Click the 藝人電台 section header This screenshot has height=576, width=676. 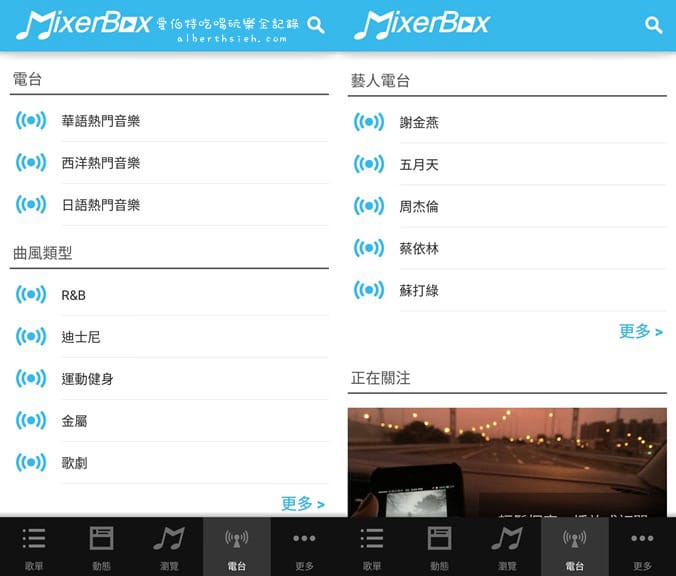pos(380,81)
